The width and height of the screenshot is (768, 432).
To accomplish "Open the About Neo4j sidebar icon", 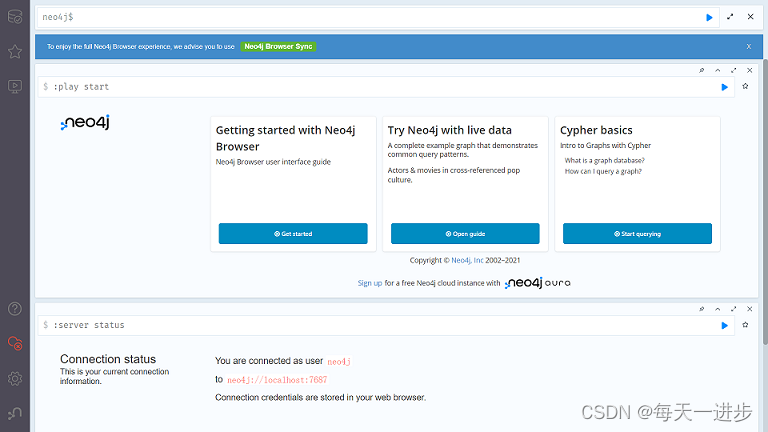I will (15, 414).
